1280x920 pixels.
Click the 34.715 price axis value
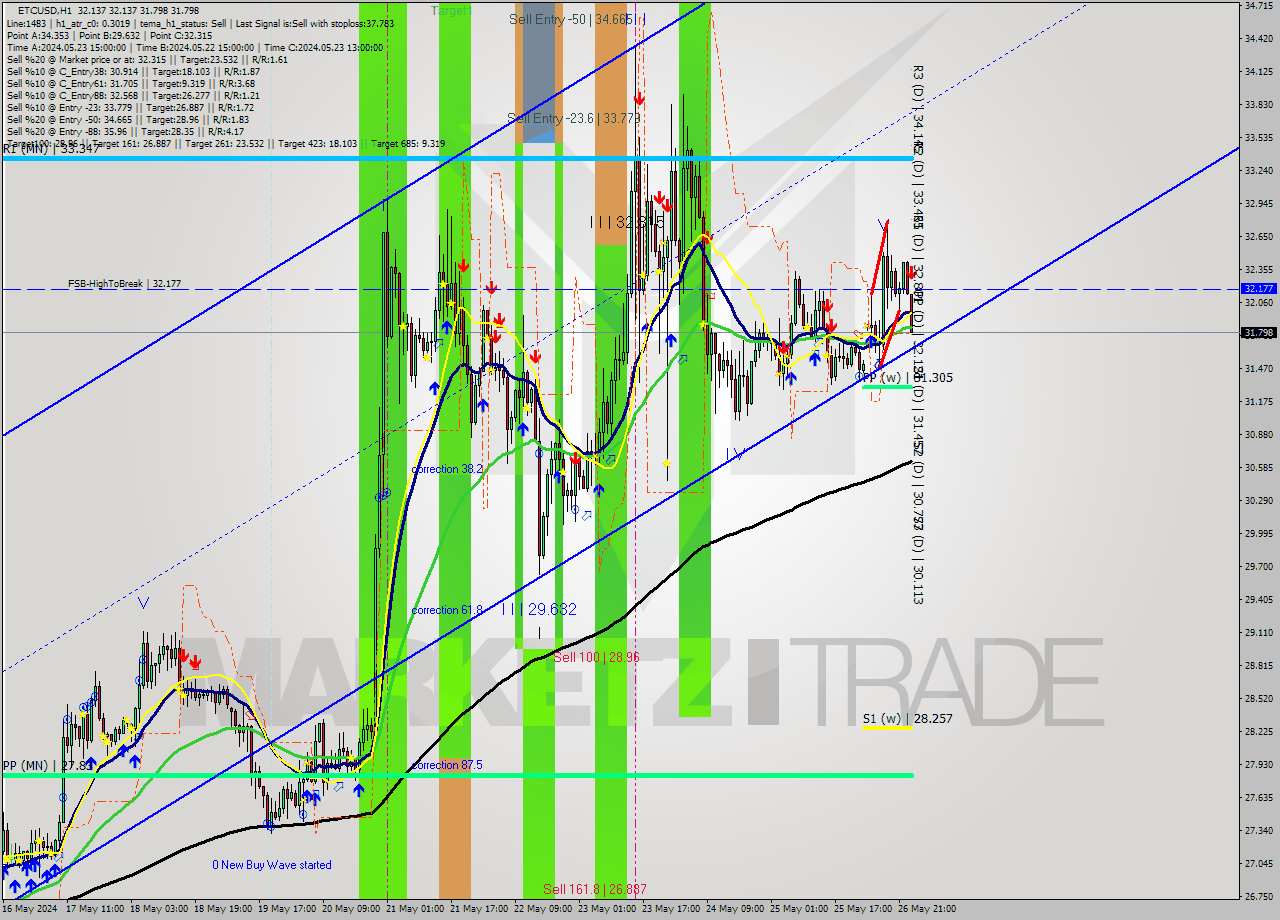click(1258, 6)
